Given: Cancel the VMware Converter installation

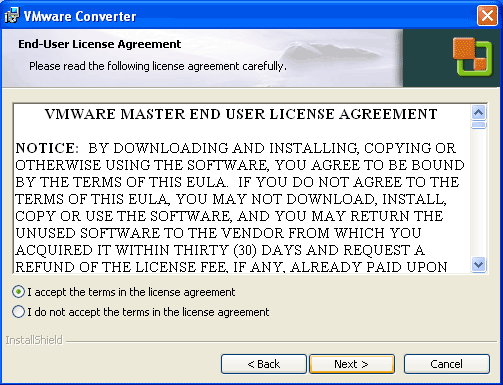Looking at the screenshot, I should coord(447,364).
